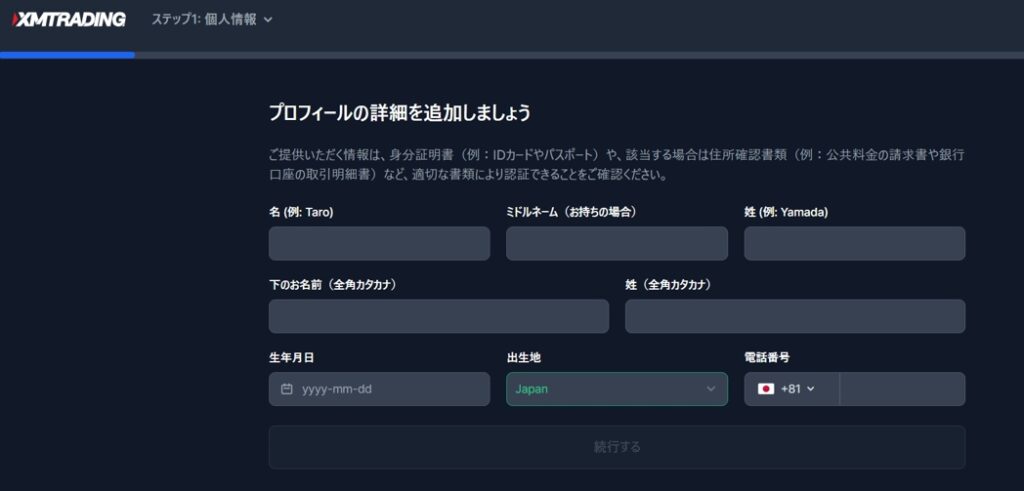
Task: Click the 電話番号 number input field
Action: coord(903,389)
